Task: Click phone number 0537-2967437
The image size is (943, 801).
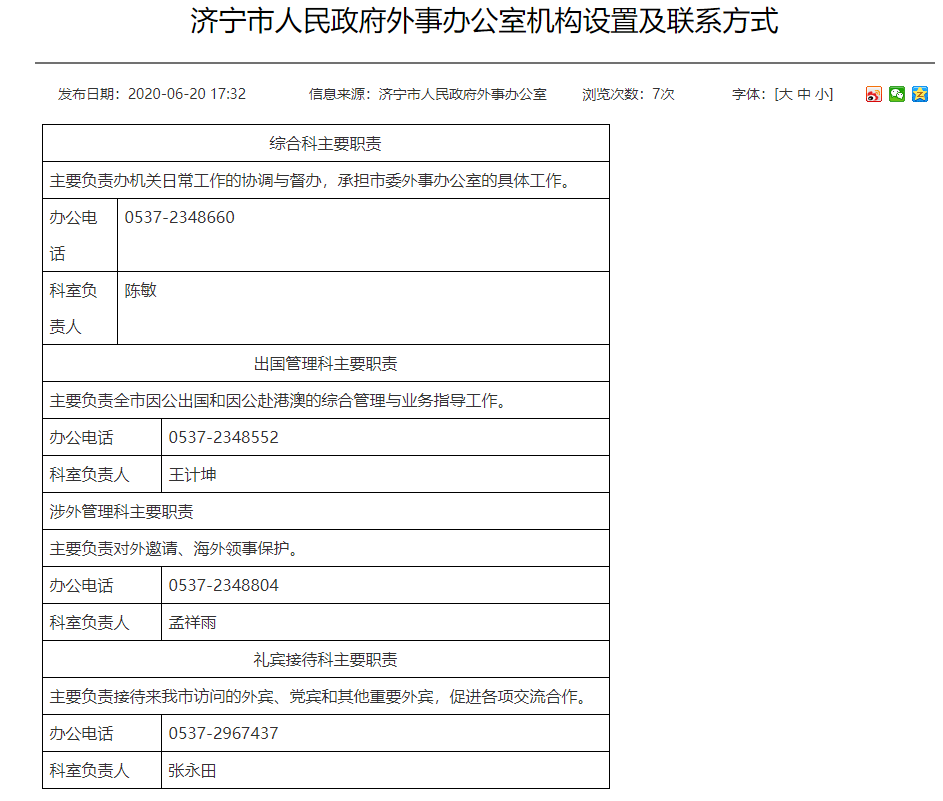Action: coord(224,733)
